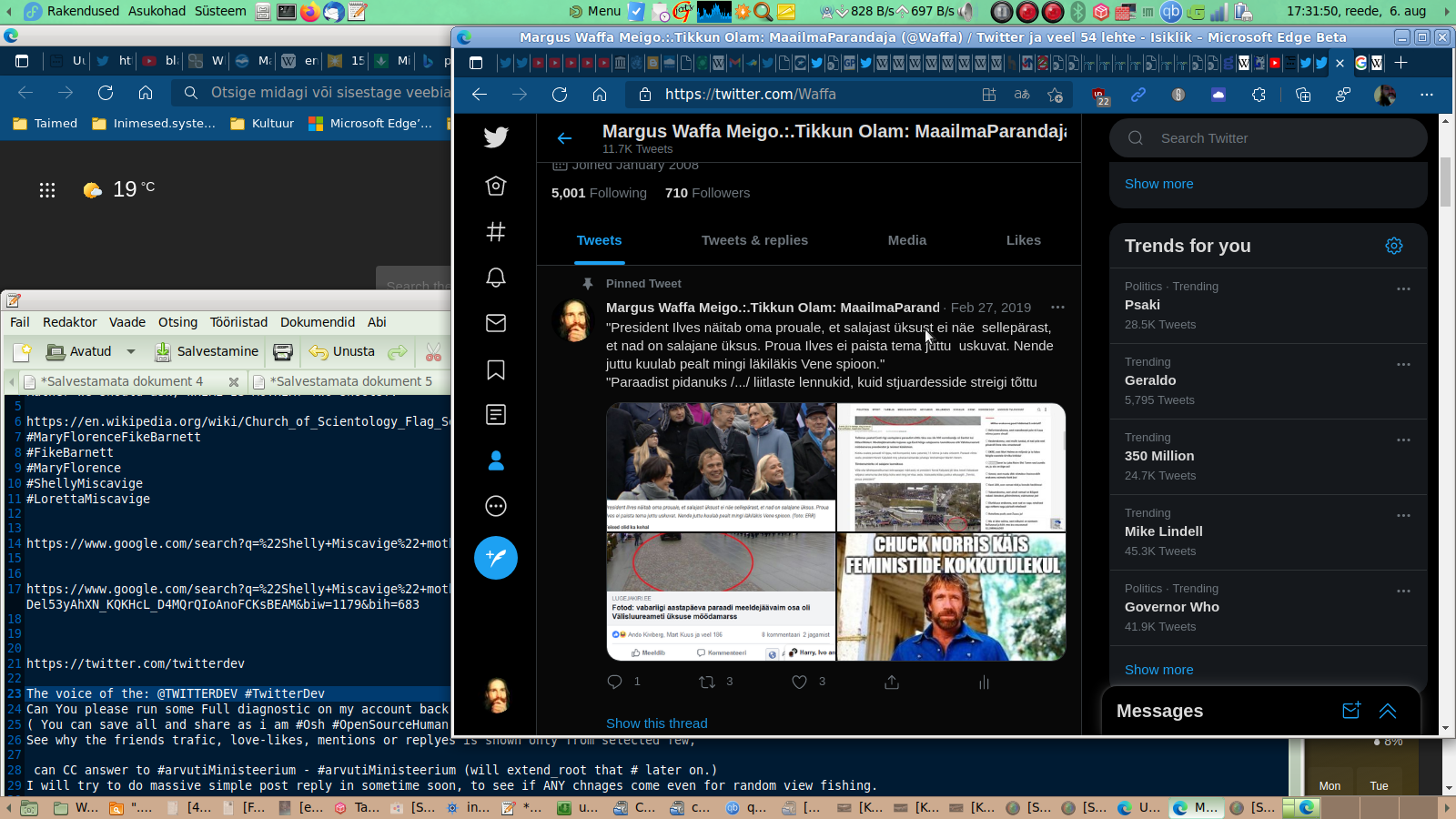This screenshot has height=819, width=1456.
Task: Reply to the pinned tweet
Action: pyautogui.click(x=615, y=682)
